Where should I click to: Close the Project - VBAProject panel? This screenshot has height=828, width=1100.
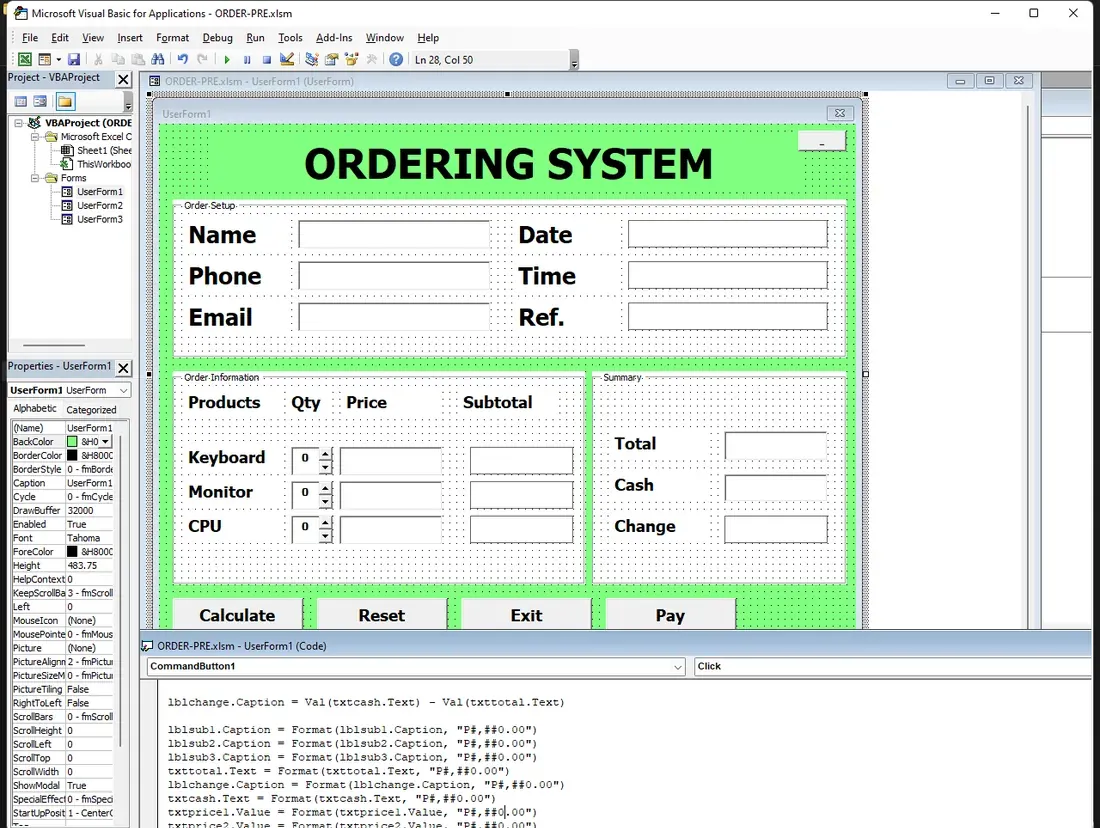123,79
